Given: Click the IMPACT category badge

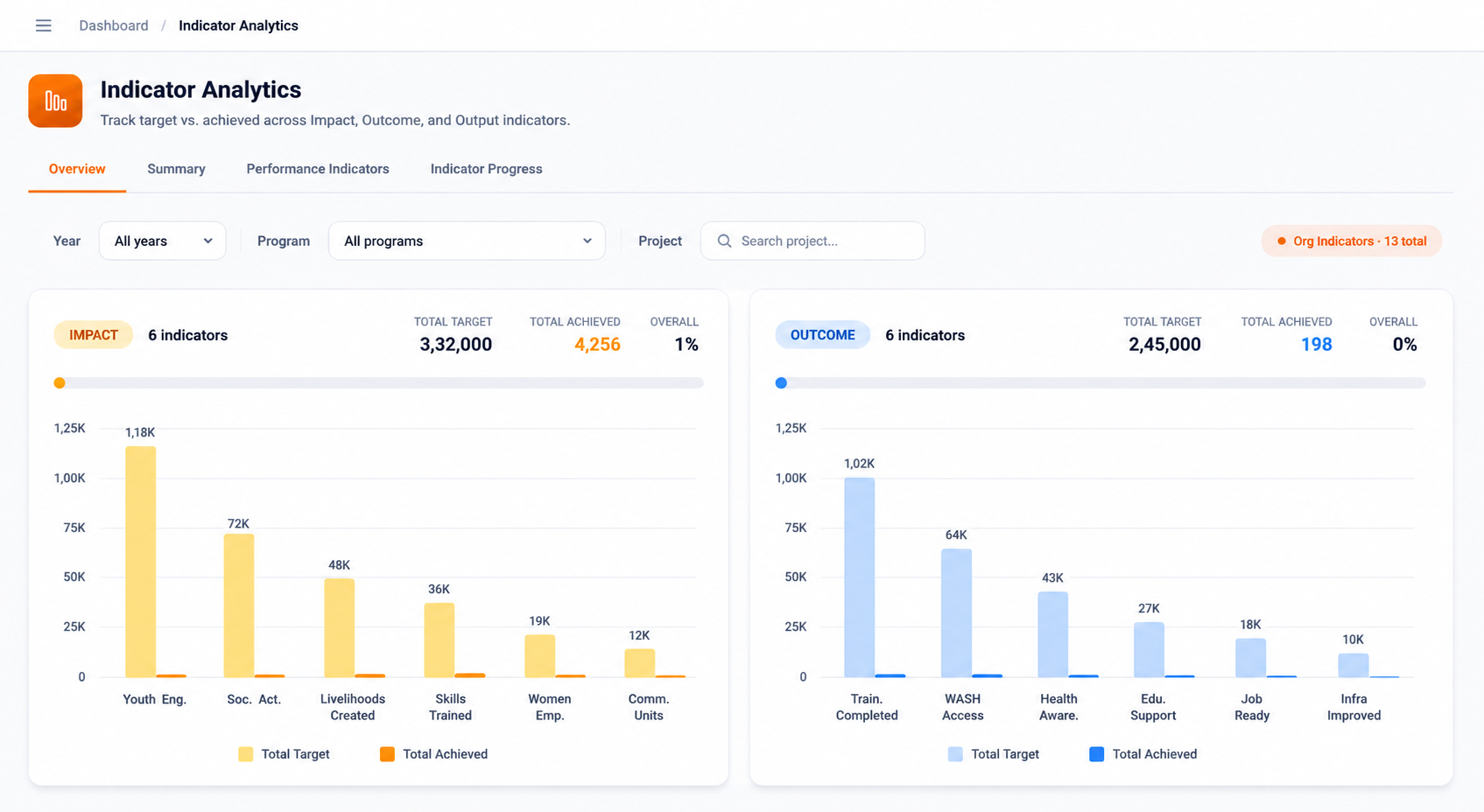Looking at the screenshot, I should tap(94, 335).
